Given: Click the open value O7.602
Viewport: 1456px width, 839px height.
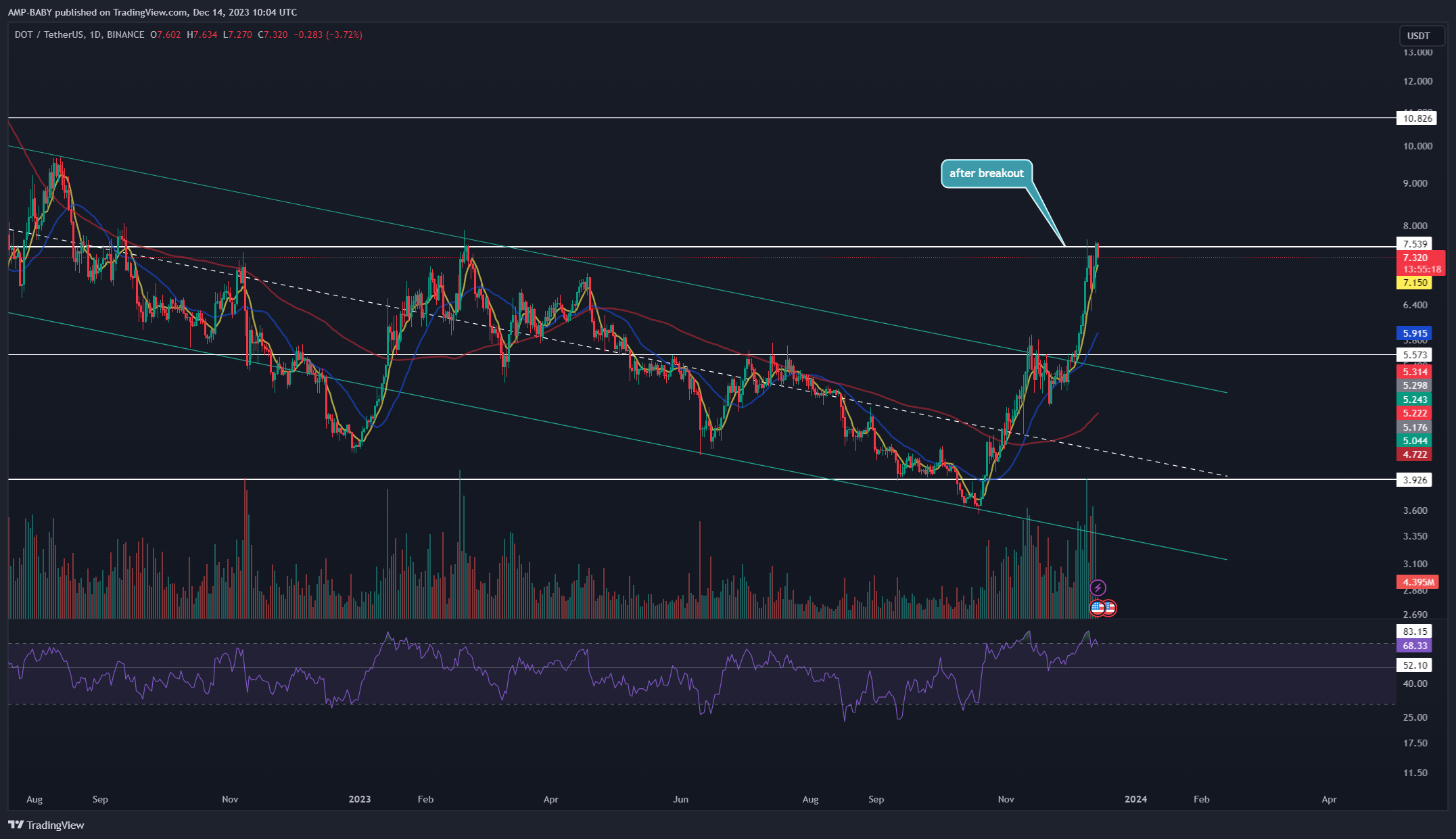Looking at the screenshot, I should [166, 34].
